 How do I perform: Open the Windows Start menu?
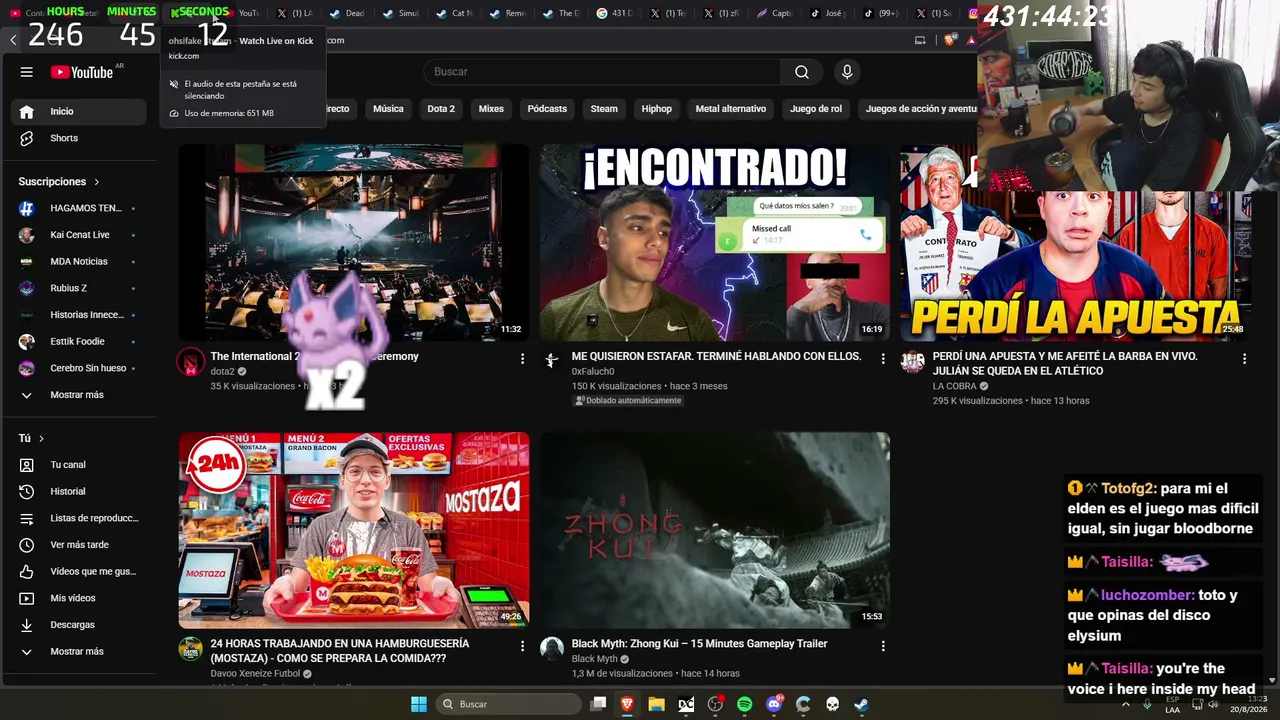point(419,704)
